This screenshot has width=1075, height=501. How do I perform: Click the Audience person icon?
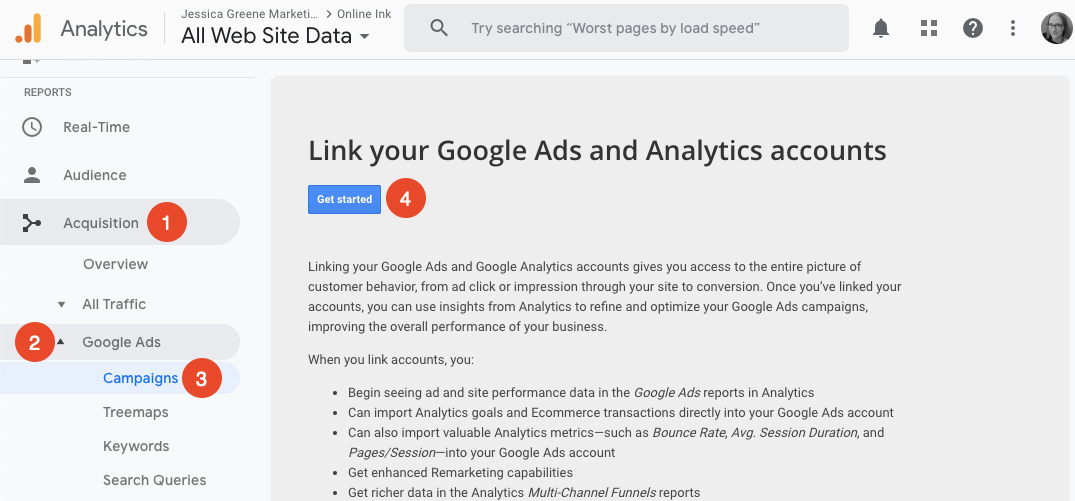32,175
